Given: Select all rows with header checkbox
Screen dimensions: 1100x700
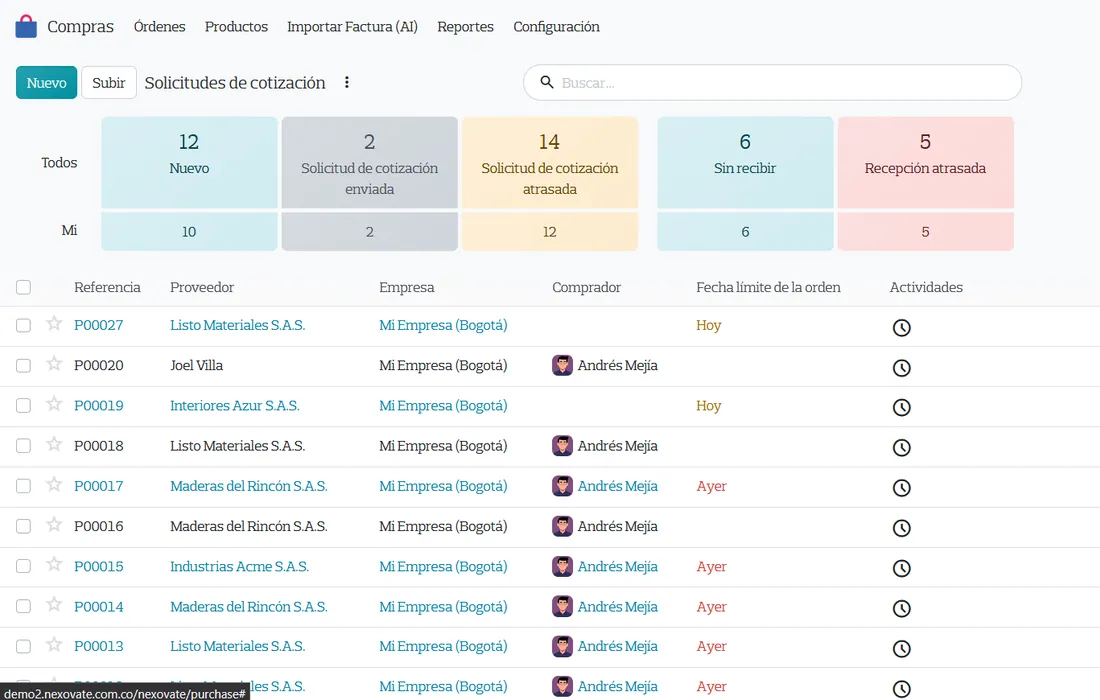Looking at the screenshot, I should [x=24, y=287].
